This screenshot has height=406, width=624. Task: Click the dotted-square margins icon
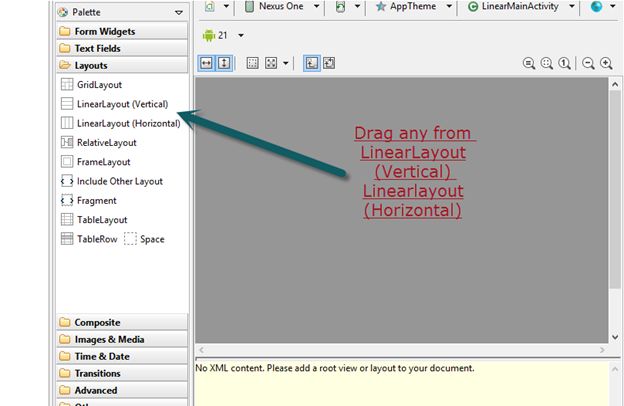tap(252, 63)
